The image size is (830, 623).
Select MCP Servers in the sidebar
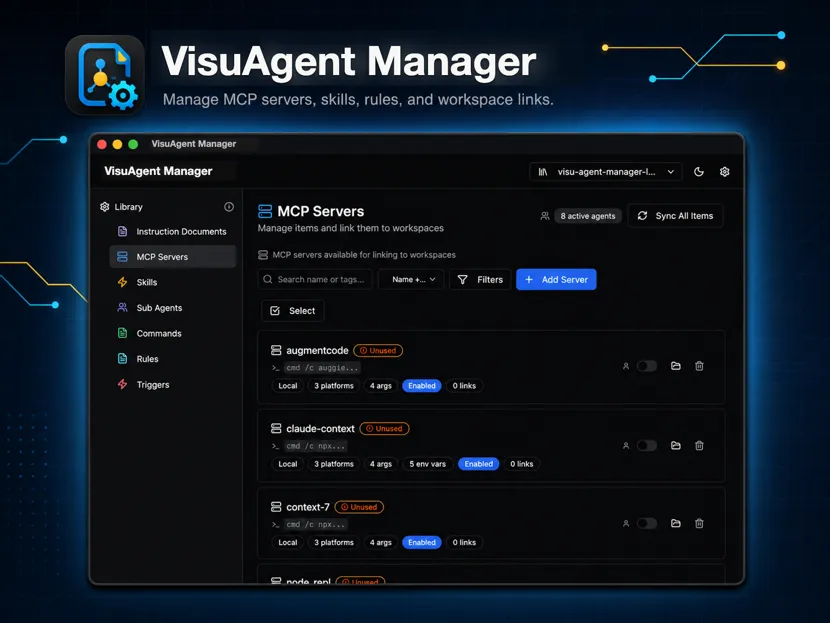pos(173,257)
